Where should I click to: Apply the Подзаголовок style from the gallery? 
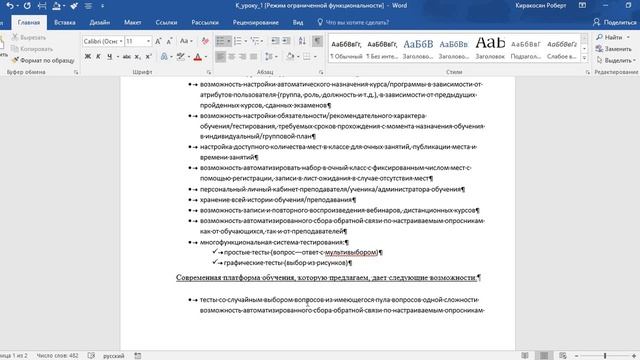(526, 49)
